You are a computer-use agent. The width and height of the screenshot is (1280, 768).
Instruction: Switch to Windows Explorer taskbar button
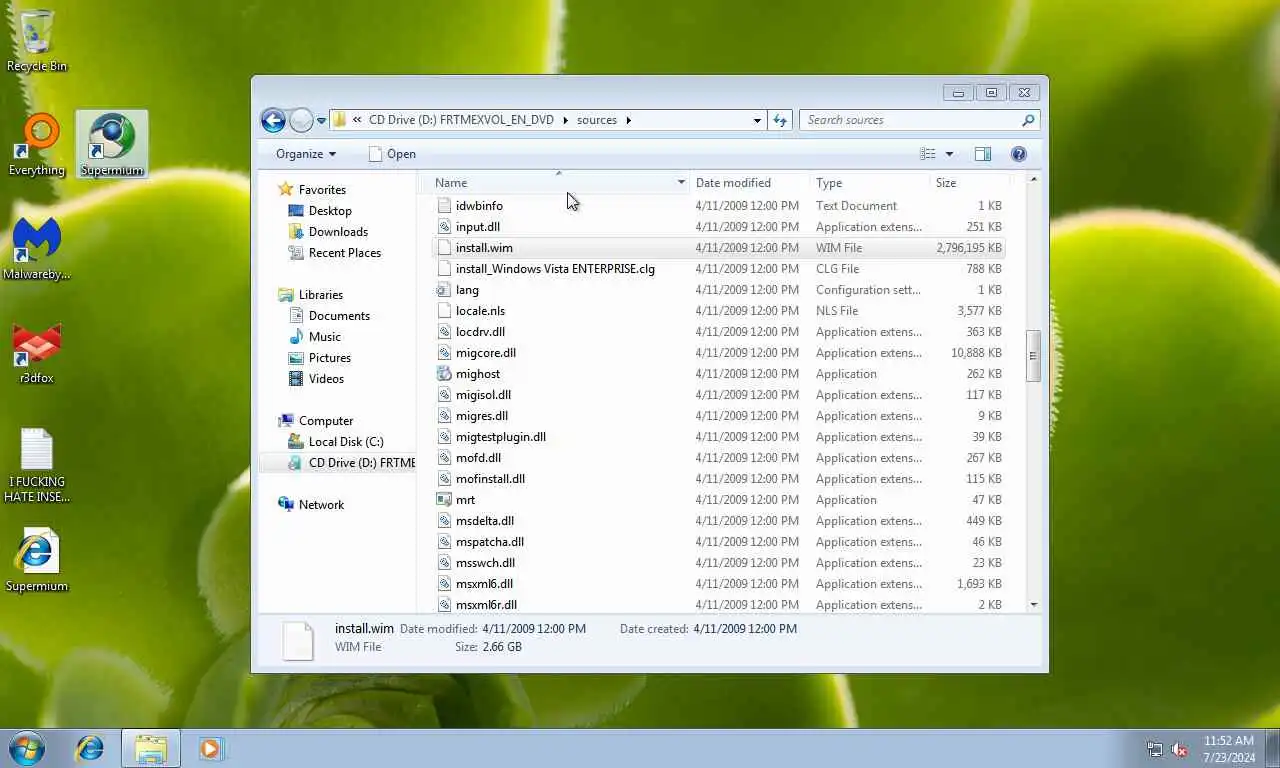pos(151,748)
